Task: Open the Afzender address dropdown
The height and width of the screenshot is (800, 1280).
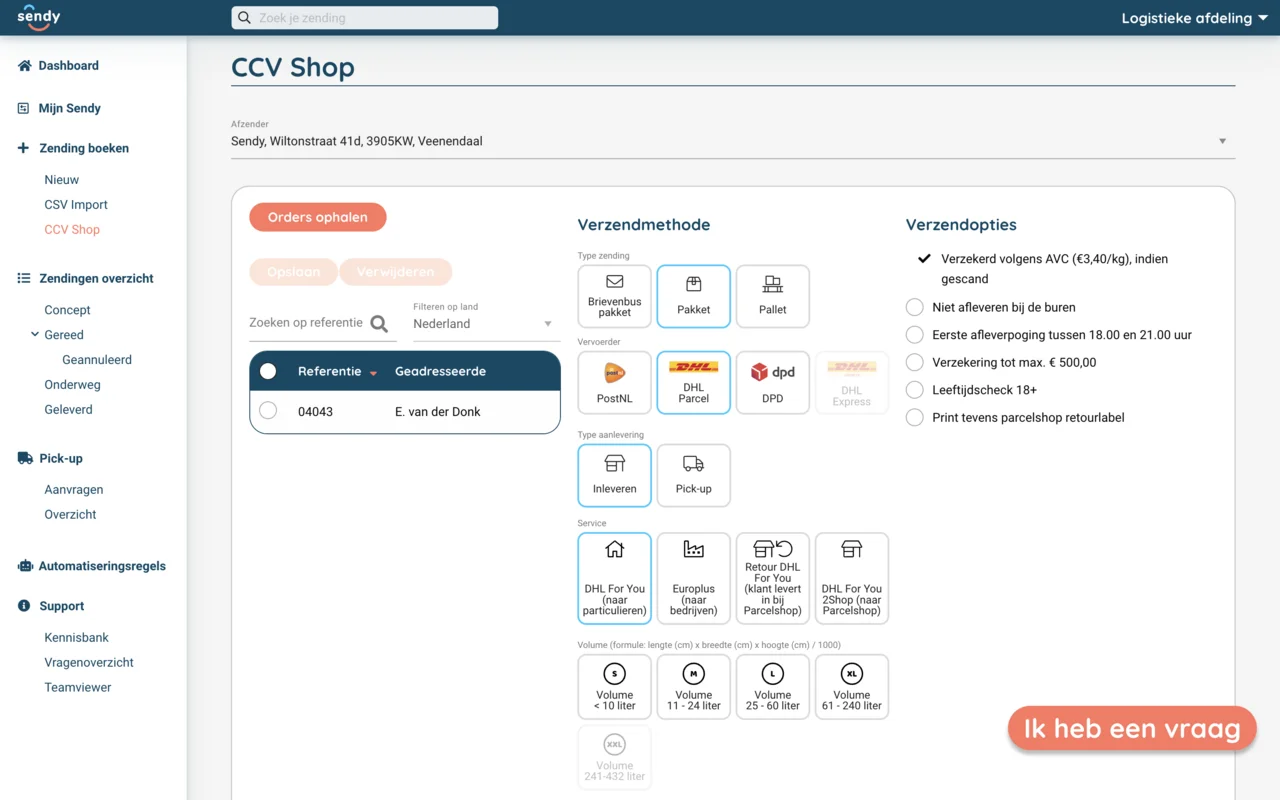Action: [733, 141]
